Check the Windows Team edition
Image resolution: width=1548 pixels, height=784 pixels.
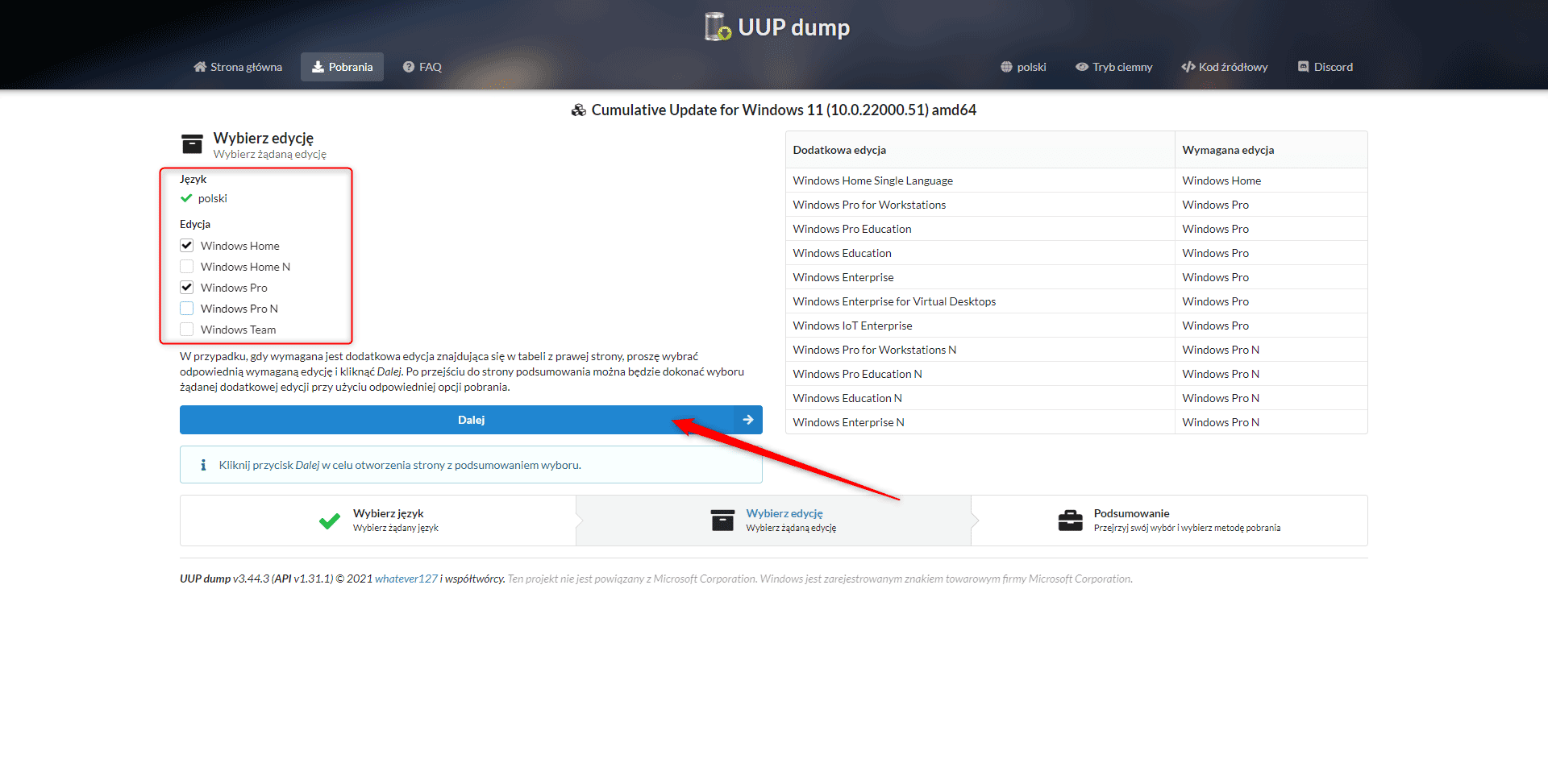(187, 330)
